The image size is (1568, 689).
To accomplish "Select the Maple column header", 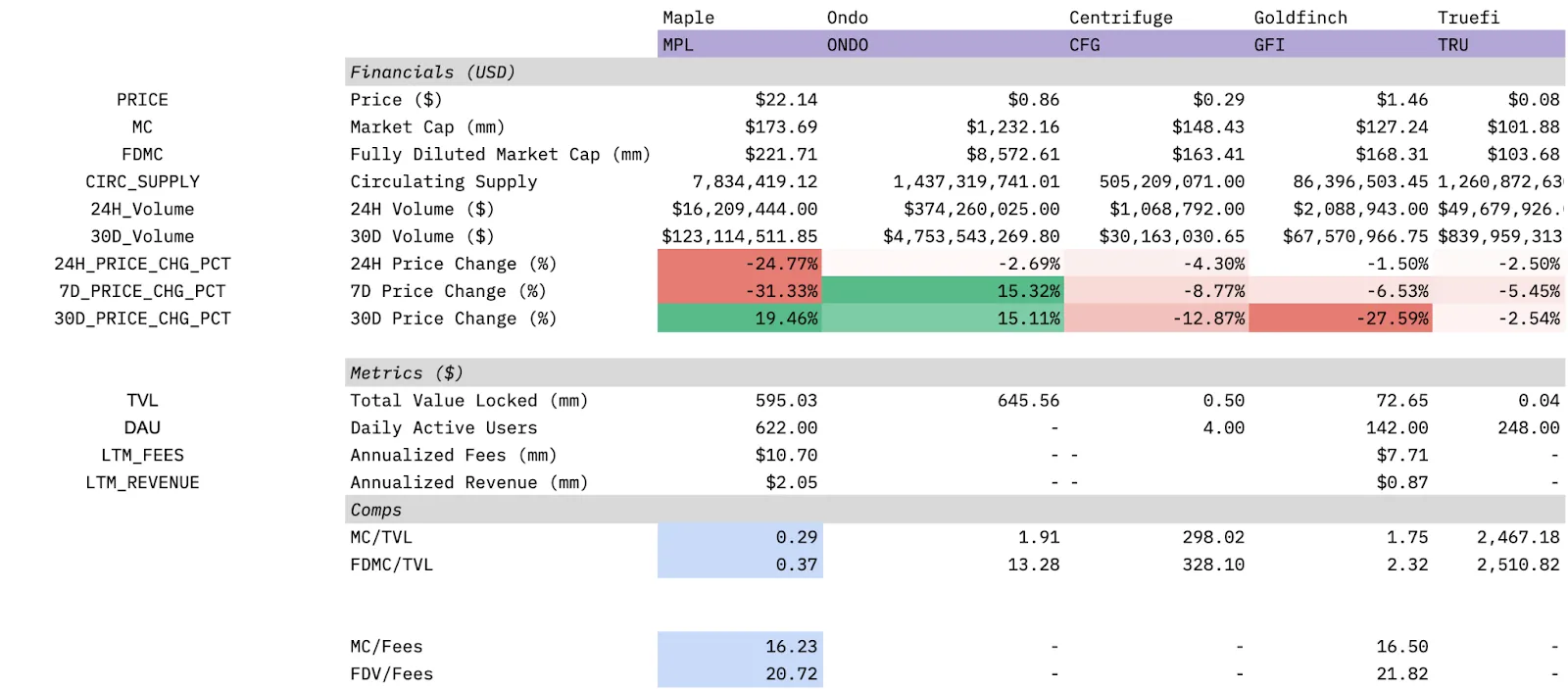I will (x=688, y=18).
